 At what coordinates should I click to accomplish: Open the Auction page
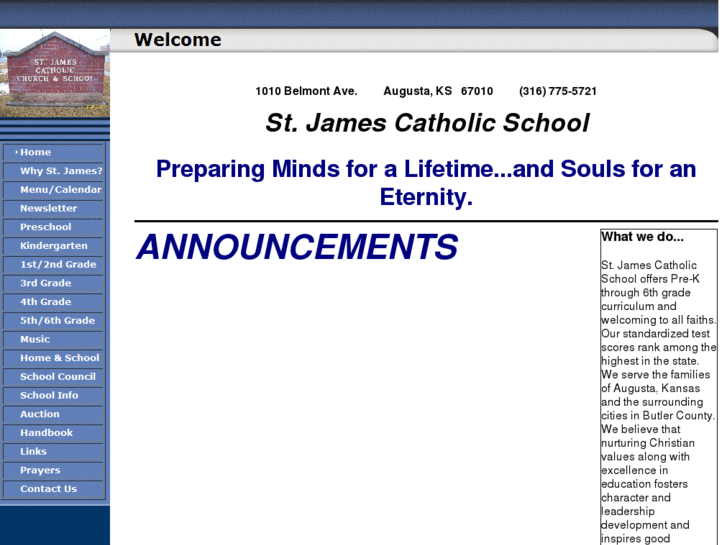(54, 414)
